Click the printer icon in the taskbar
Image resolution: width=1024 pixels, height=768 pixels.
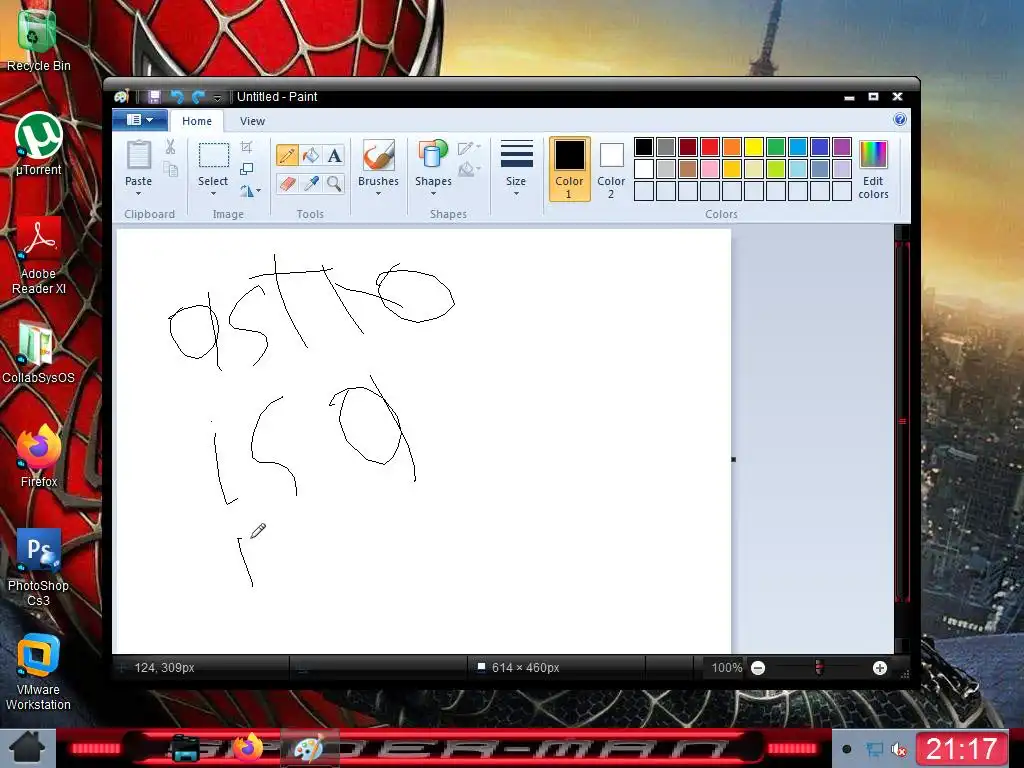click(x=185, y=748)
